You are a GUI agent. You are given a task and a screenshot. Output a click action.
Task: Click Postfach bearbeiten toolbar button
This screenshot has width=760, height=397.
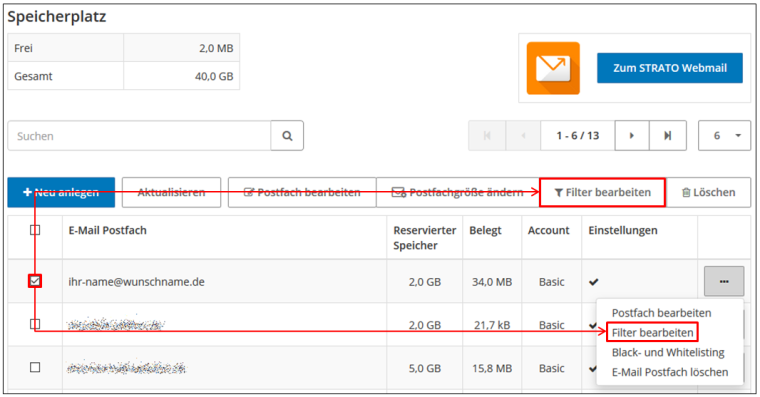(x=302, y=192)
